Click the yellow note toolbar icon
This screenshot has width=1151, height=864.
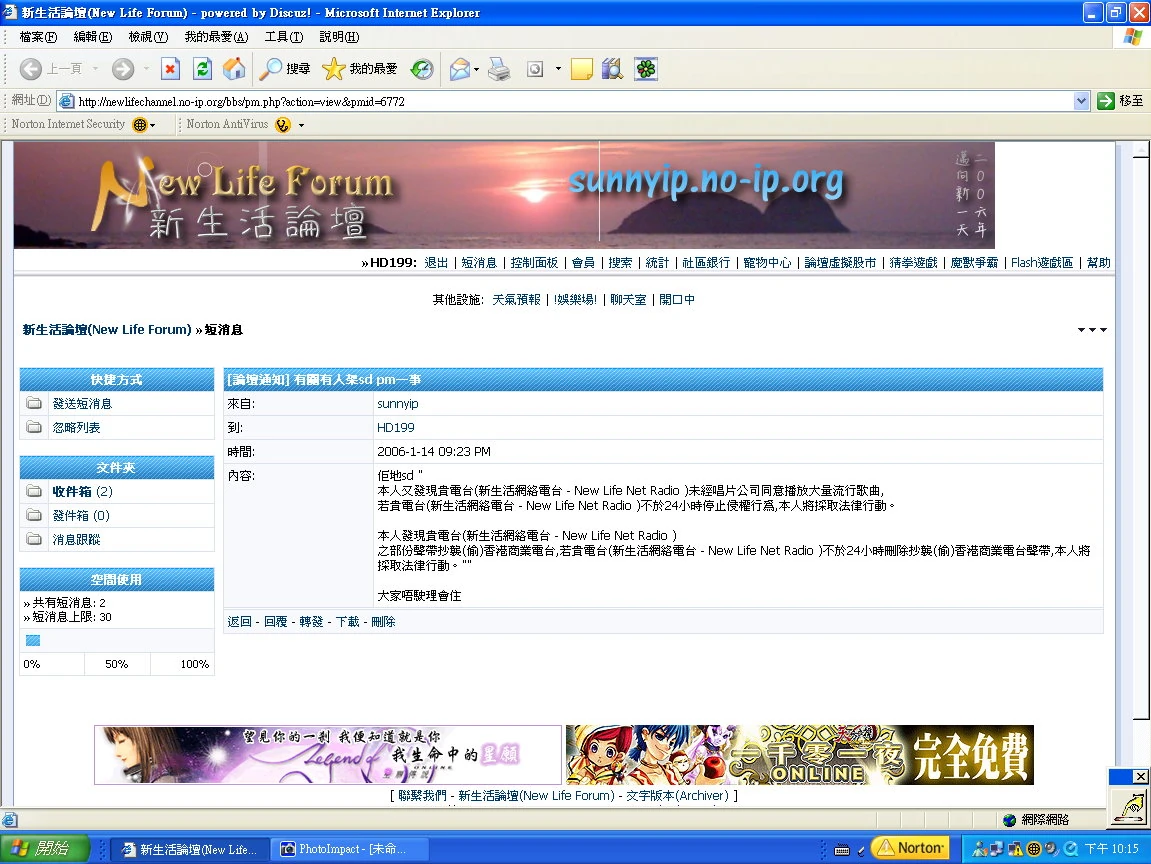pos(581,69)
